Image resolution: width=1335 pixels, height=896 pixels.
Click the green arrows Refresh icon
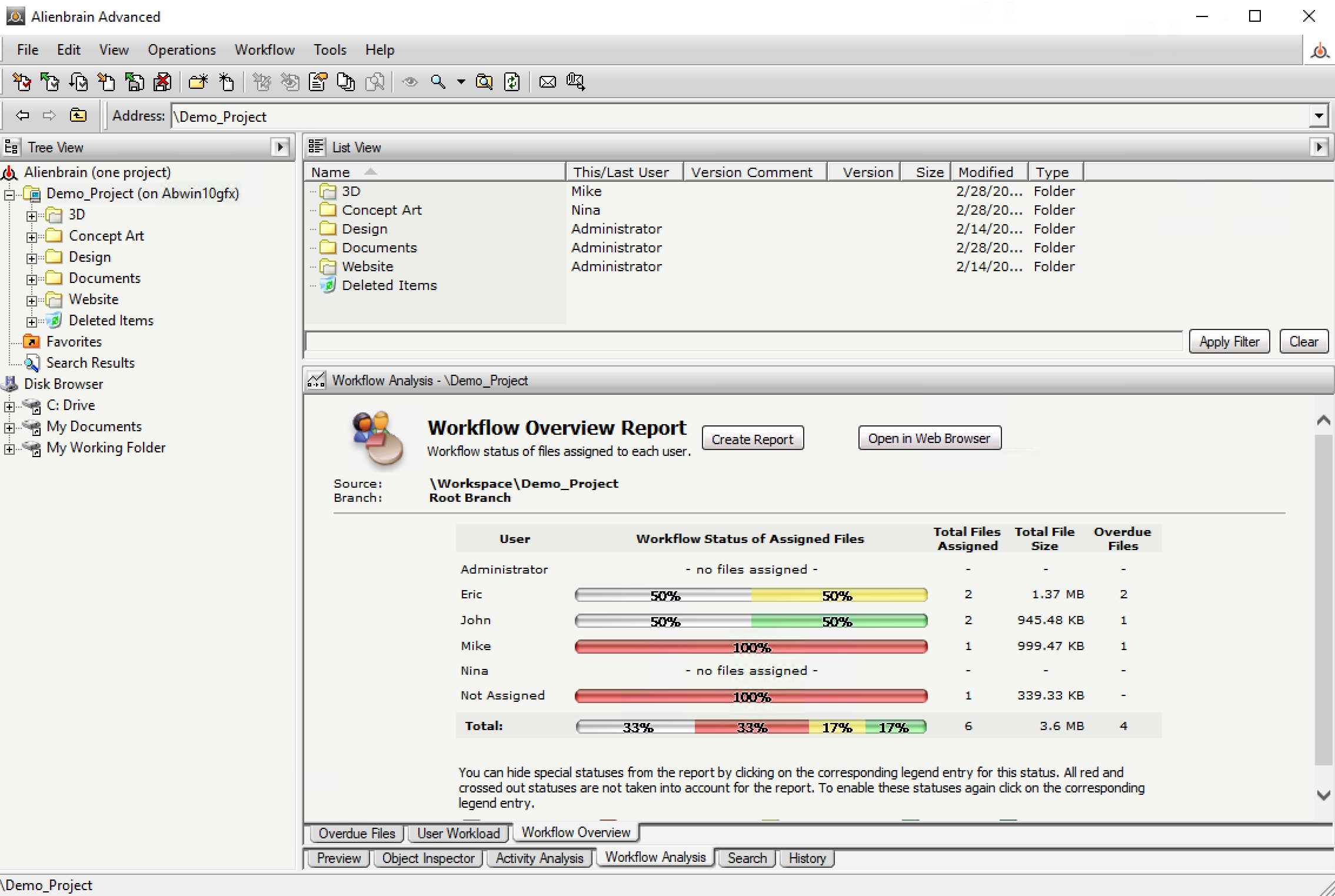click(512, 82)
